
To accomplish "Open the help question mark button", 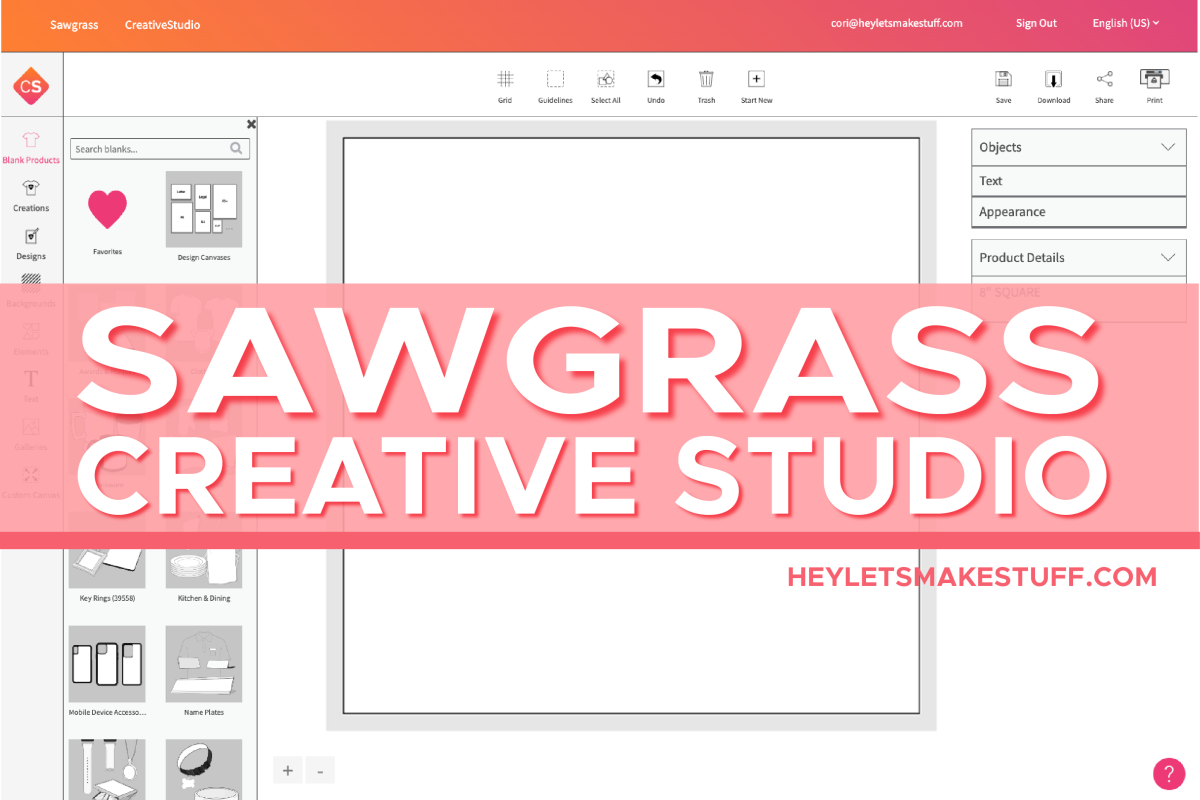I will pos(1169,773).
